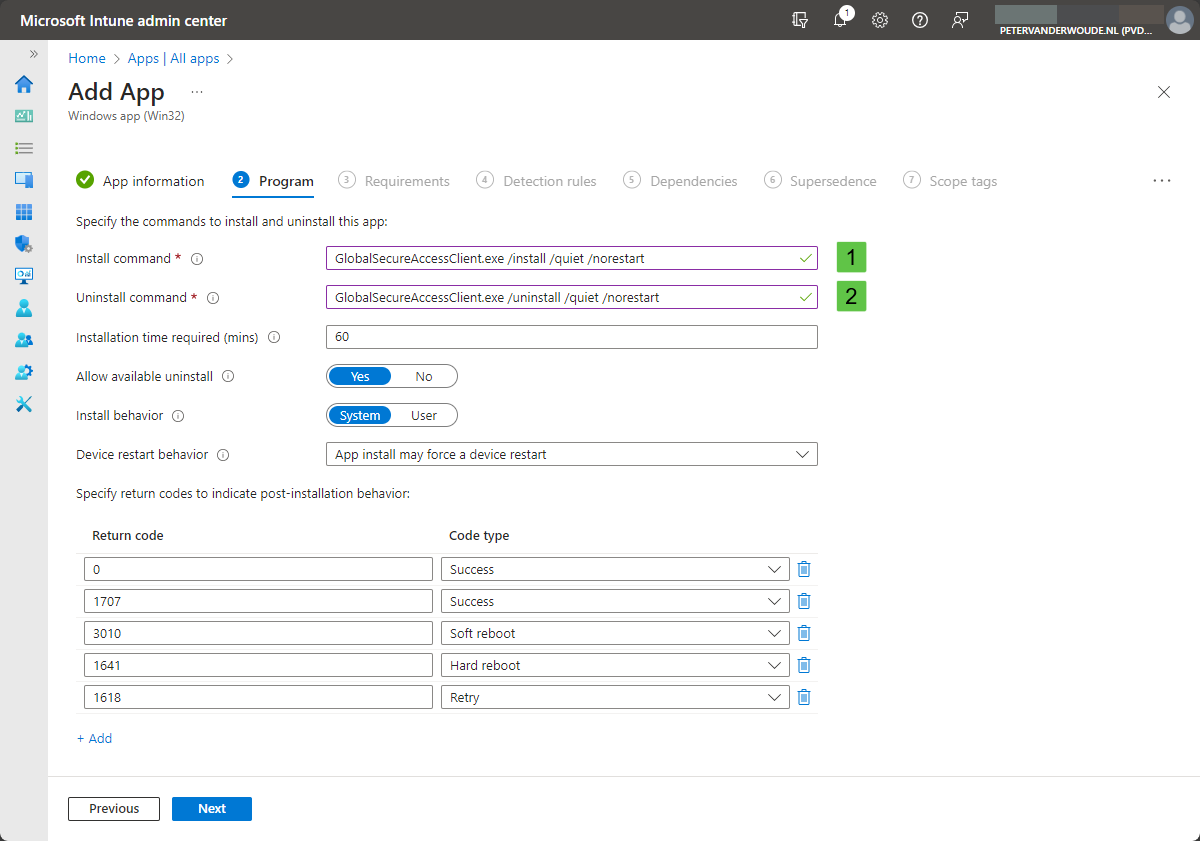Open Groups from the left navigation
This screenshot has height=841, width=1200.
coord(23,340)
